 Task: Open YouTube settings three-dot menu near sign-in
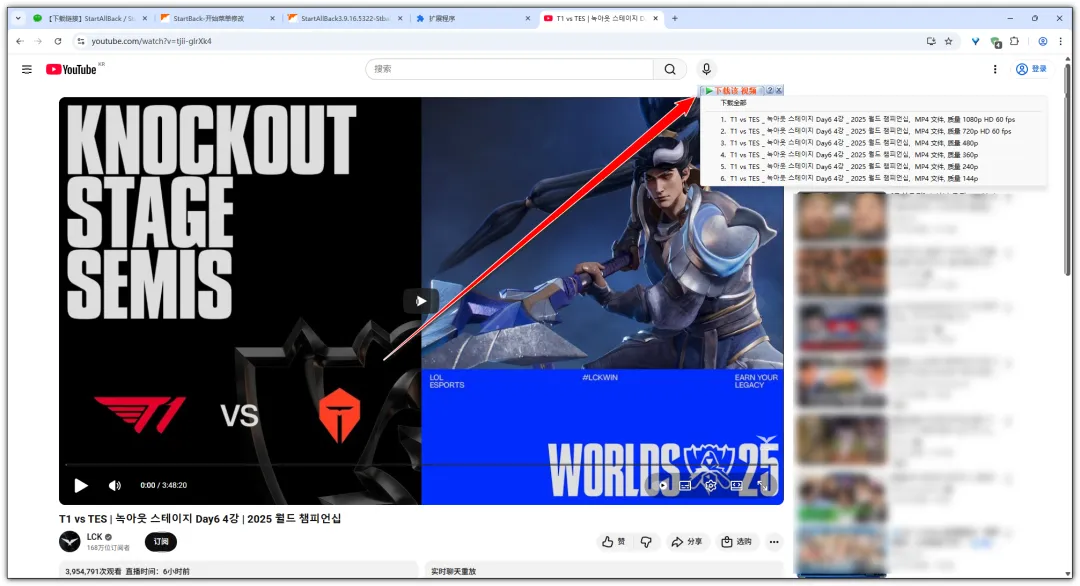995,70
